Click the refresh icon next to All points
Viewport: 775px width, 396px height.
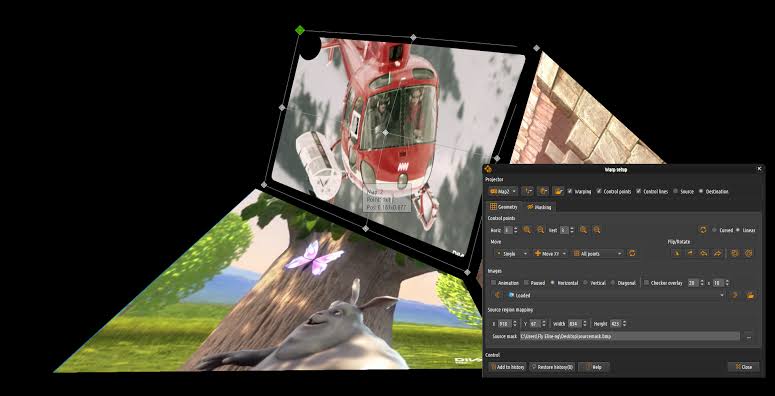(x=631, y=253)
